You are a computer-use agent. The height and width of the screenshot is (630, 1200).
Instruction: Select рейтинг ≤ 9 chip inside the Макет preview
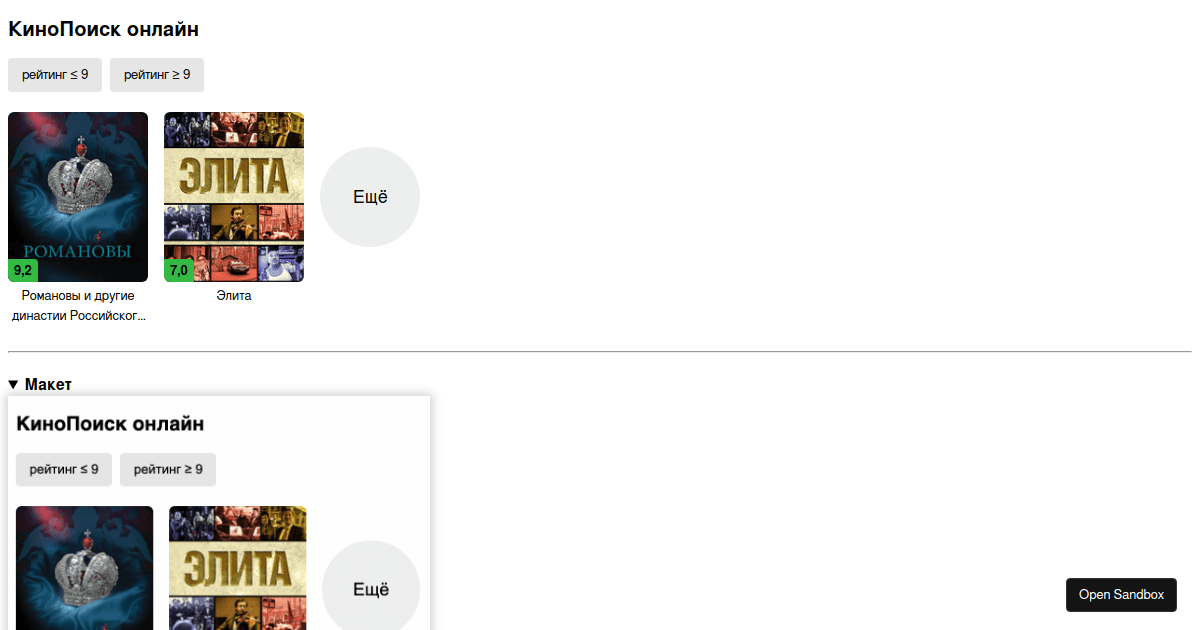[64, 469]
